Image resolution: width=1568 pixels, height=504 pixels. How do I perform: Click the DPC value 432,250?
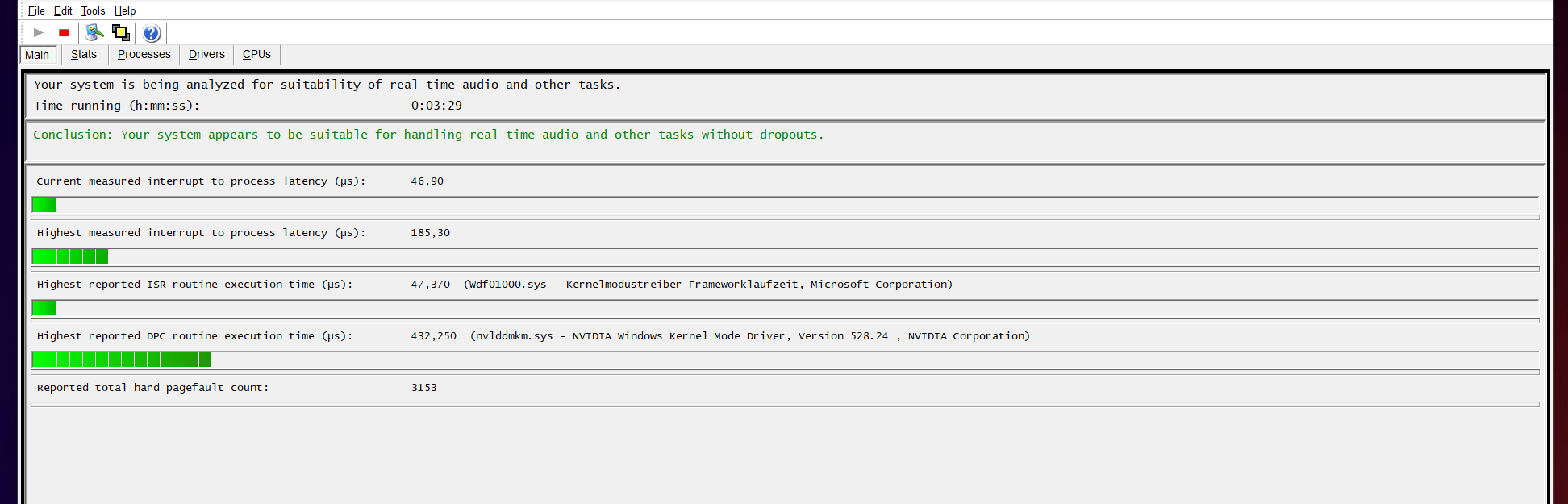[x=434, y=336]
